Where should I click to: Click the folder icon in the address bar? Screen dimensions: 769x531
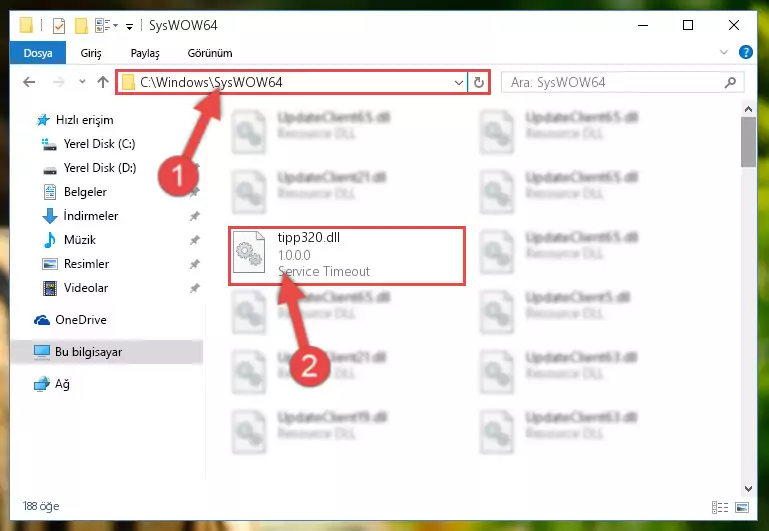tap(128, 82)
